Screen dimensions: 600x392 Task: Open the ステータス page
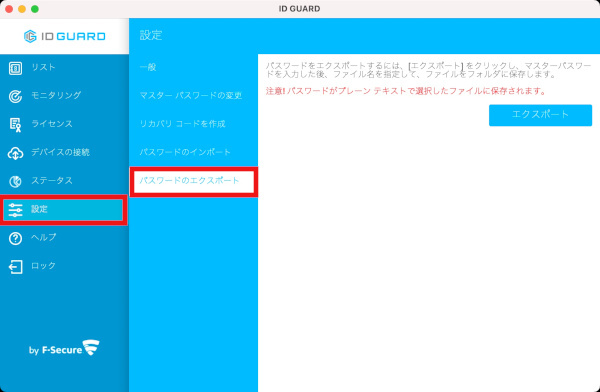pos(64,181)
